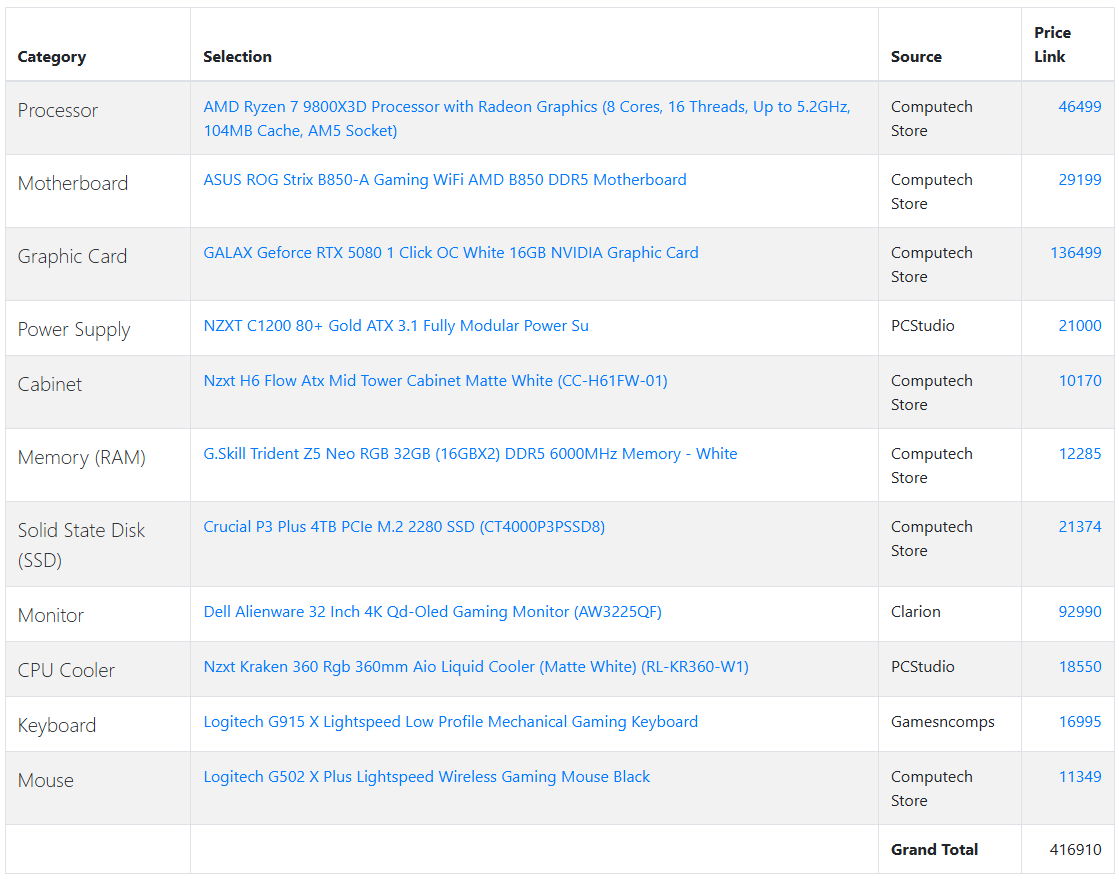Click price link 29199
Image resolution: width=1119 pixels, height=879 pixels.
pos(1080,180)
